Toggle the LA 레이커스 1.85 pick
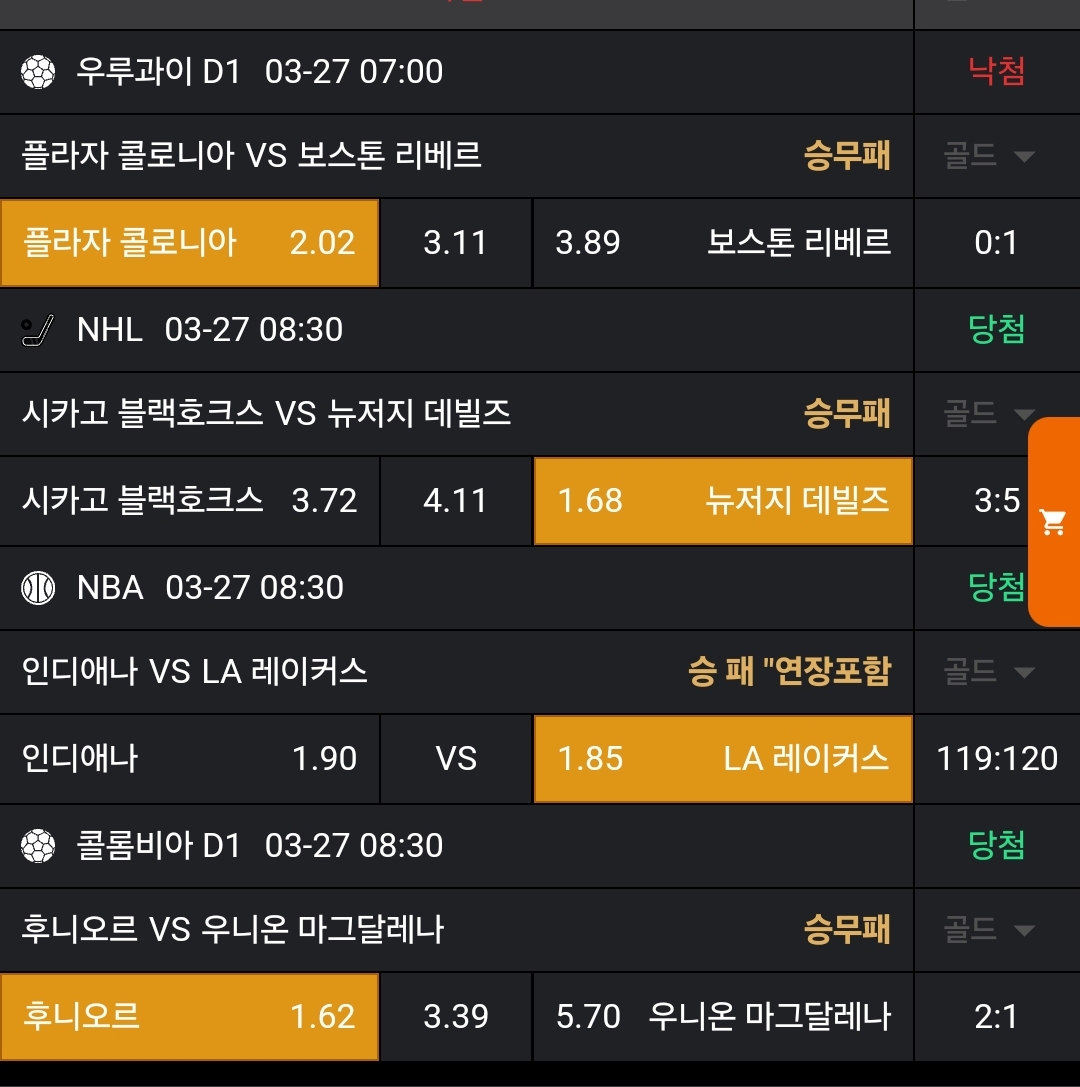The image size is (1080, 1087). pos(723,759)
